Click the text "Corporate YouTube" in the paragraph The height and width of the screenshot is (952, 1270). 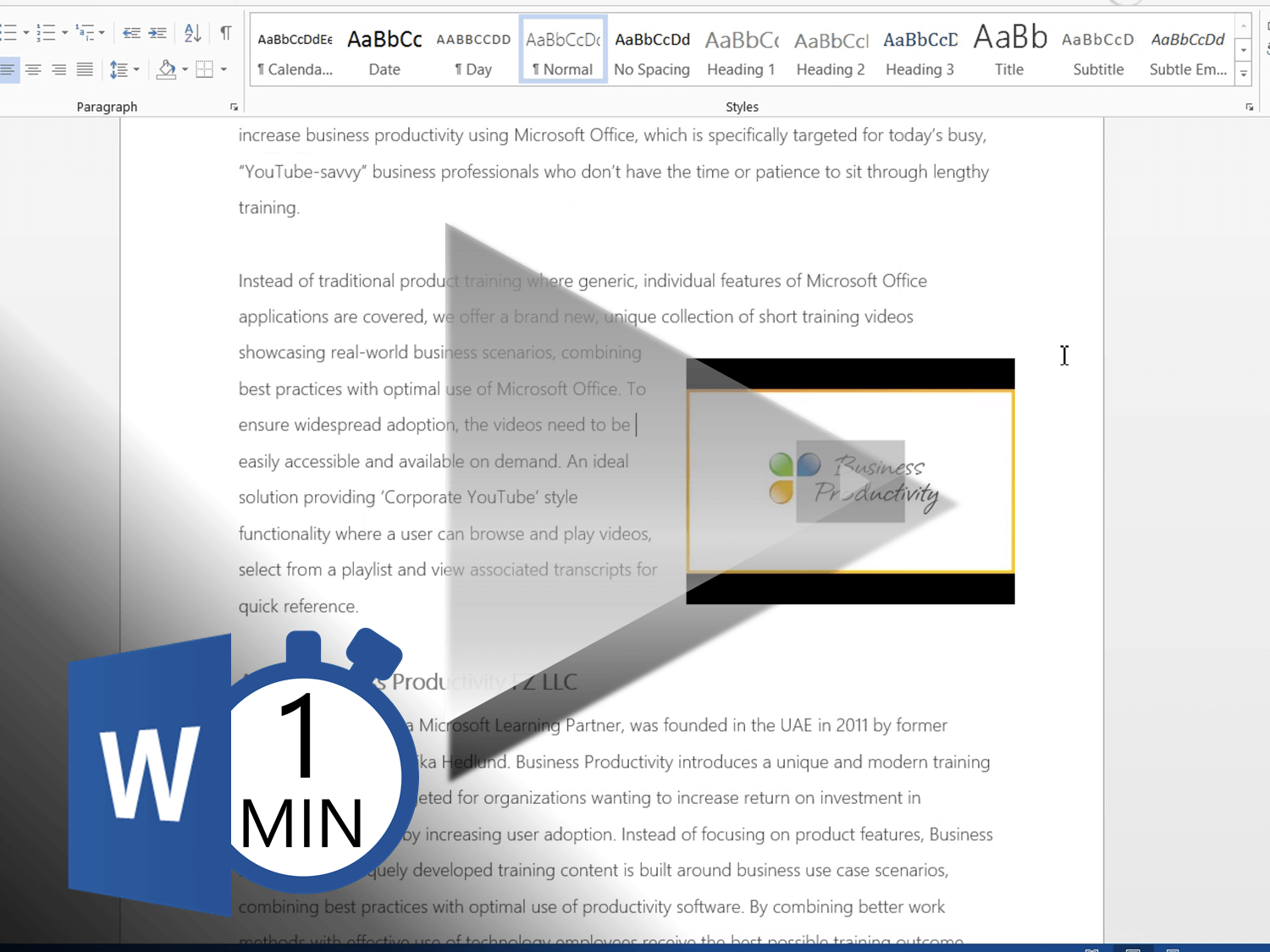pos(461,498)
